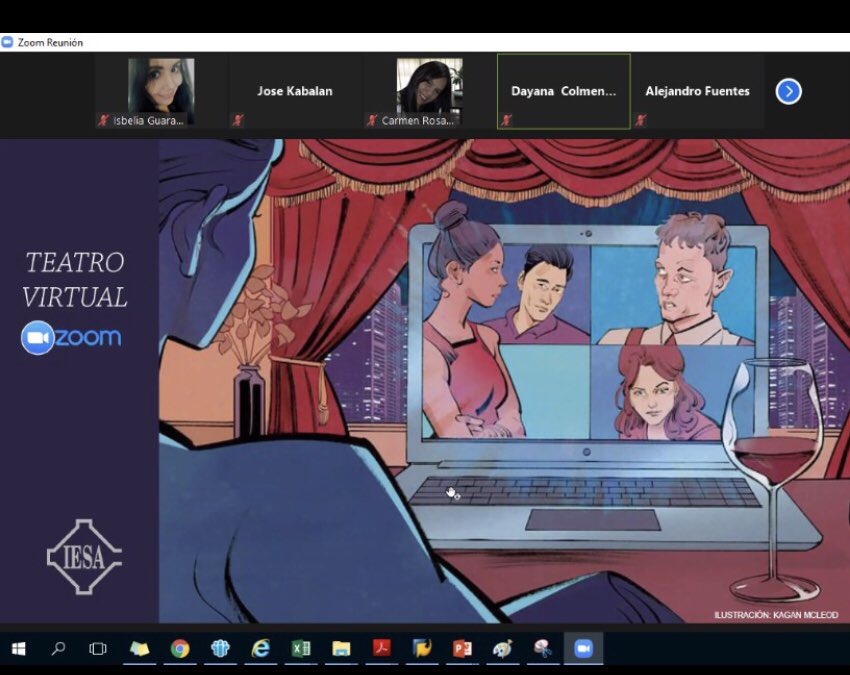Switch to Zoom app in the taskbar

coord(583,648)
